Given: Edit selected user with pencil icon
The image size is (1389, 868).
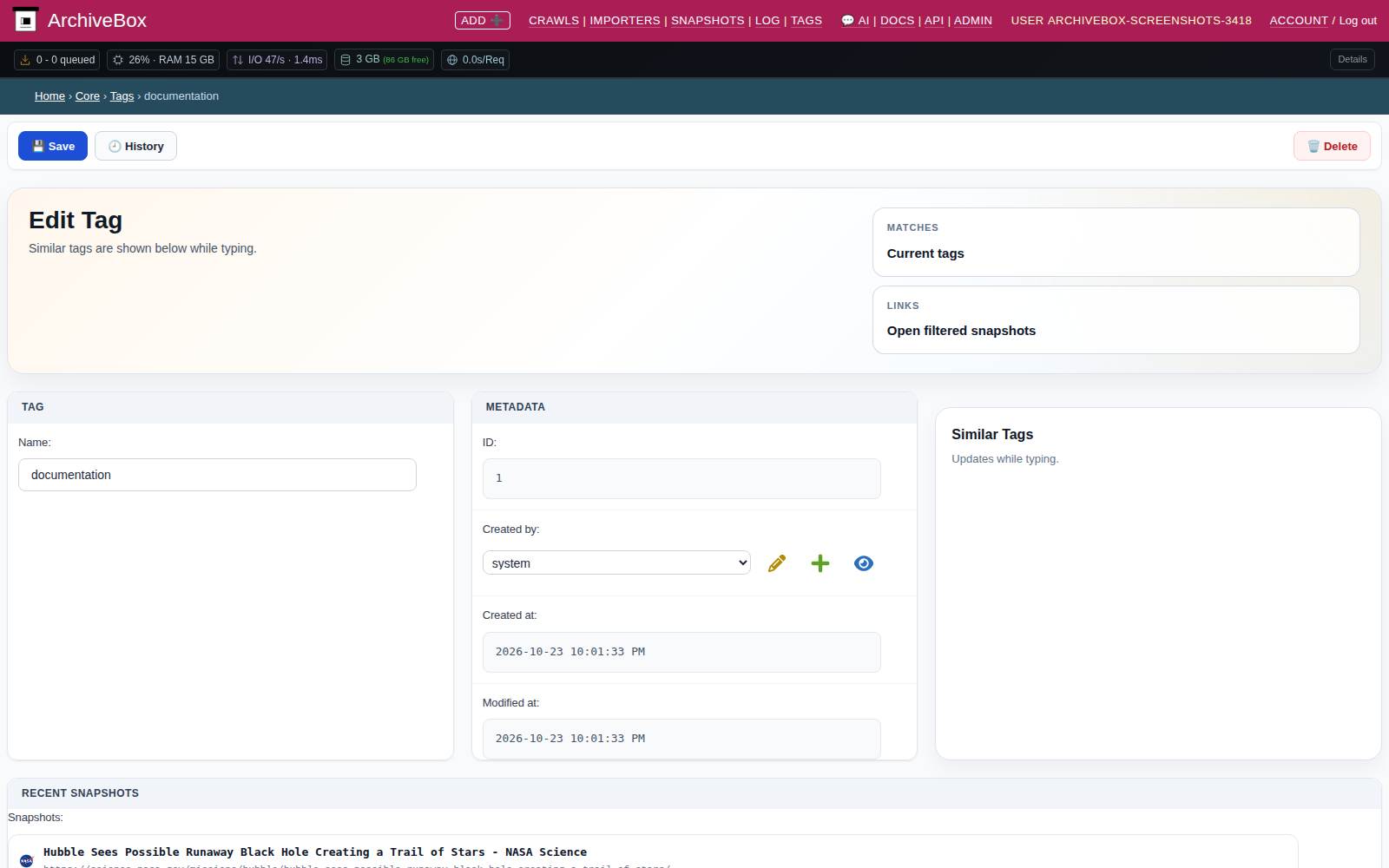Looking at the screenshot, I should pyautogui.click(x=777, y=563).
